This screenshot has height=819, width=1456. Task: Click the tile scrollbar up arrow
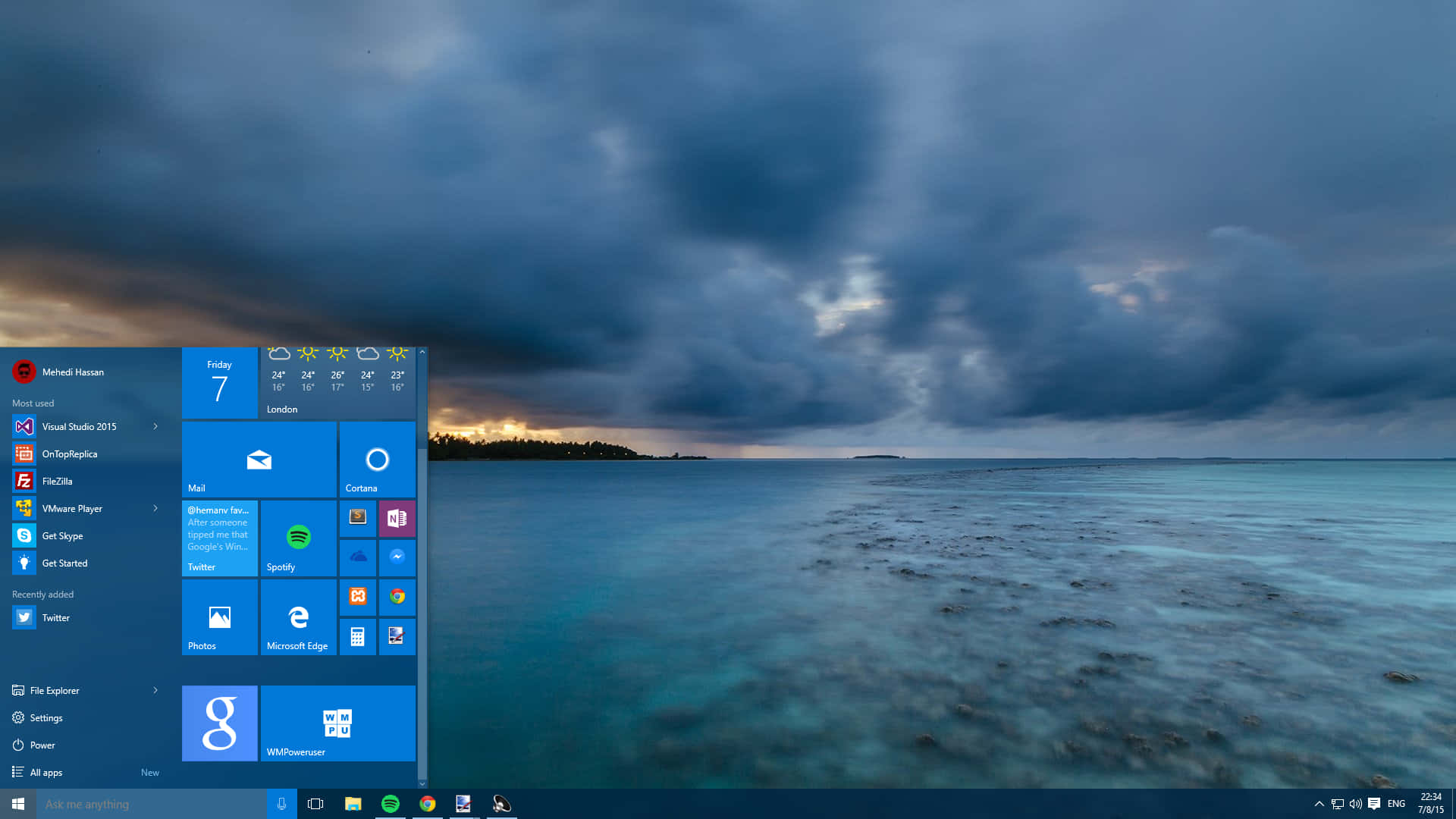point(422,352)
